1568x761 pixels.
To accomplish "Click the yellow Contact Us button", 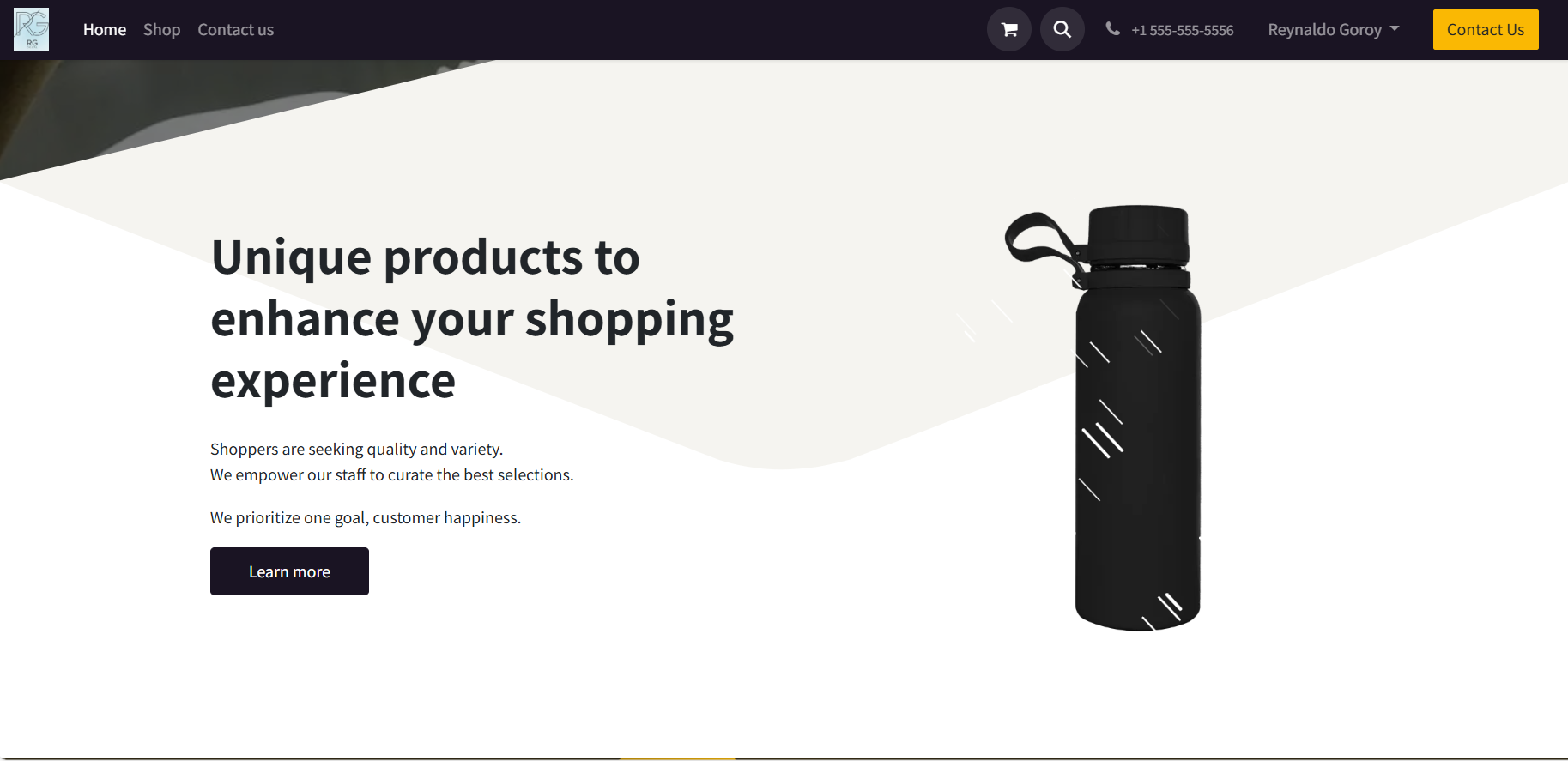I will [1486, 30].
